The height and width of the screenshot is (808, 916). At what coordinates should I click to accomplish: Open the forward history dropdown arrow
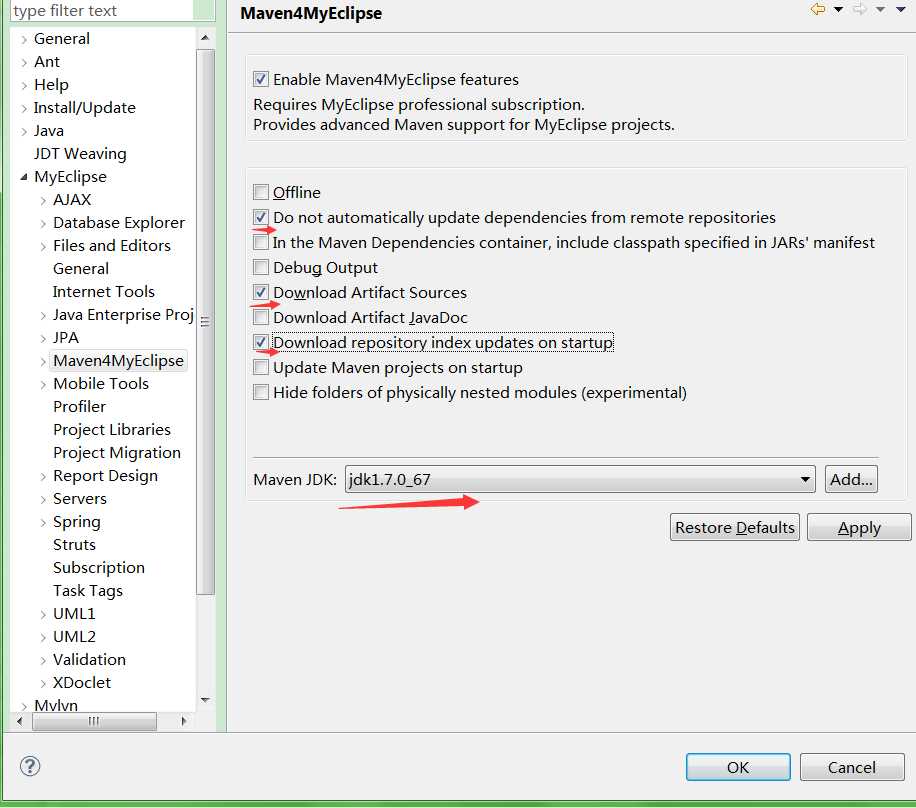[880, 9]
